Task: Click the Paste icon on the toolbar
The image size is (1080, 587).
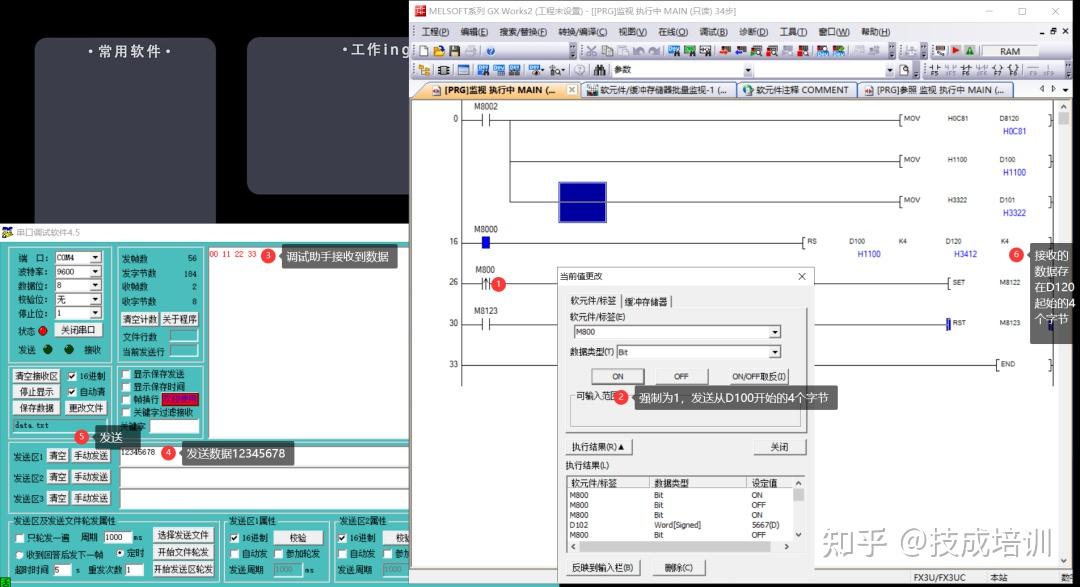Action: click(x=624, y=50)
